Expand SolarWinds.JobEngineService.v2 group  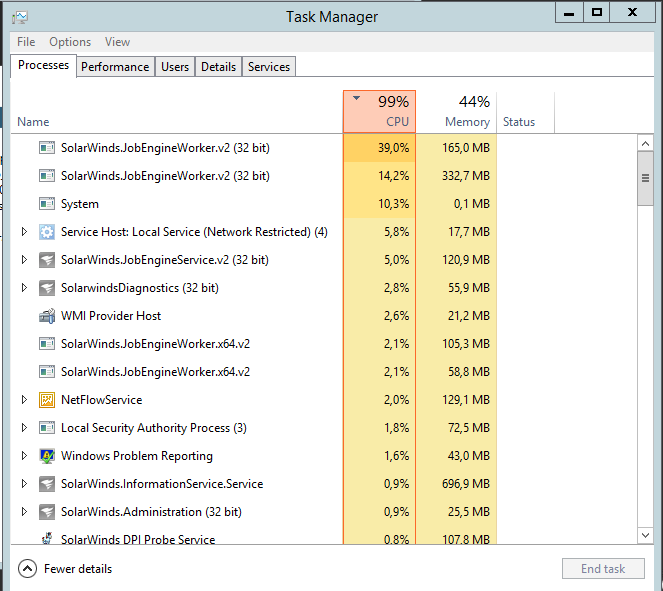[x=25, y=260]
